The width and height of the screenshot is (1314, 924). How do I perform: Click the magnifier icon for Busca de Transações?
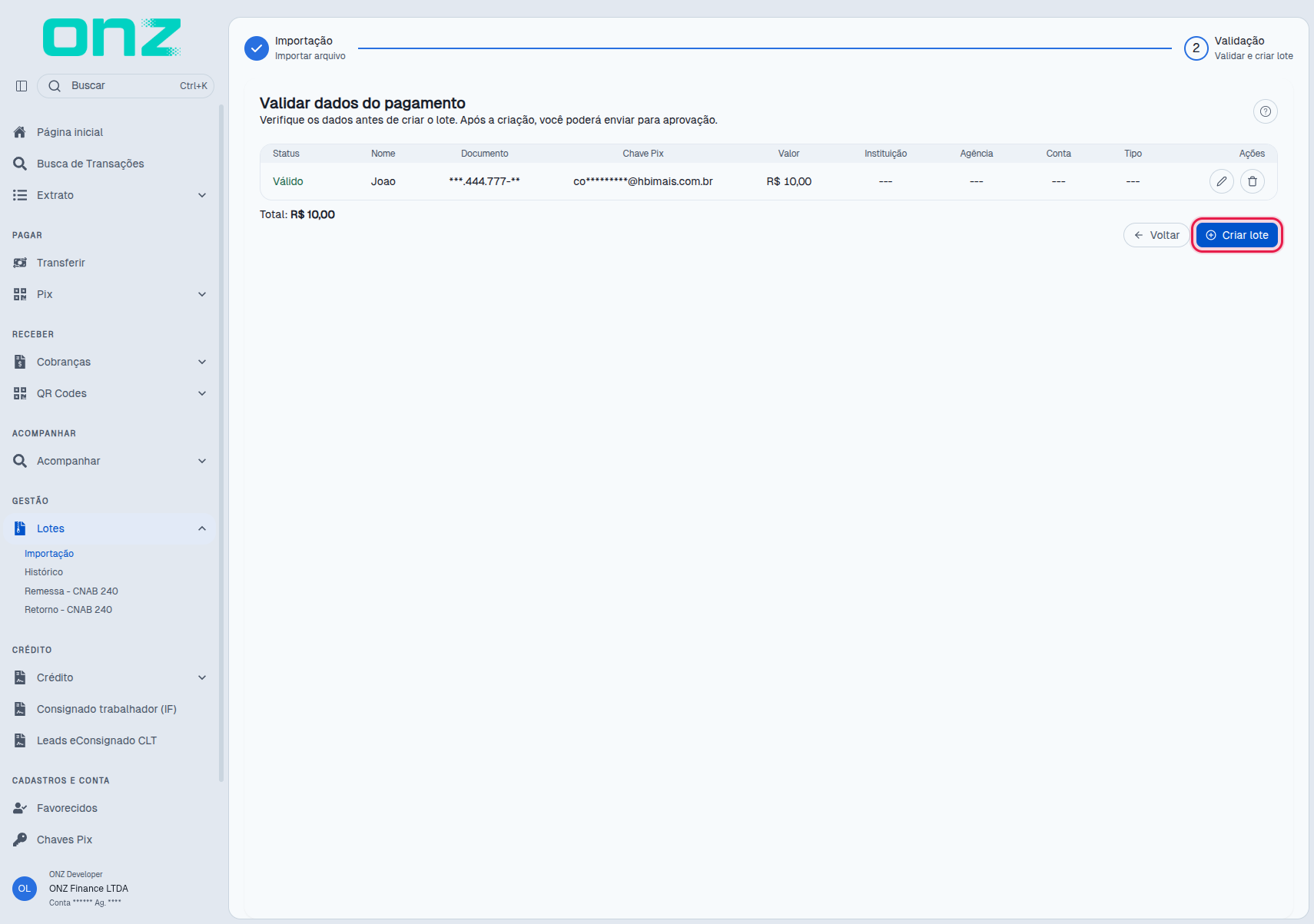pyautogui.click(x=20, y=164)
